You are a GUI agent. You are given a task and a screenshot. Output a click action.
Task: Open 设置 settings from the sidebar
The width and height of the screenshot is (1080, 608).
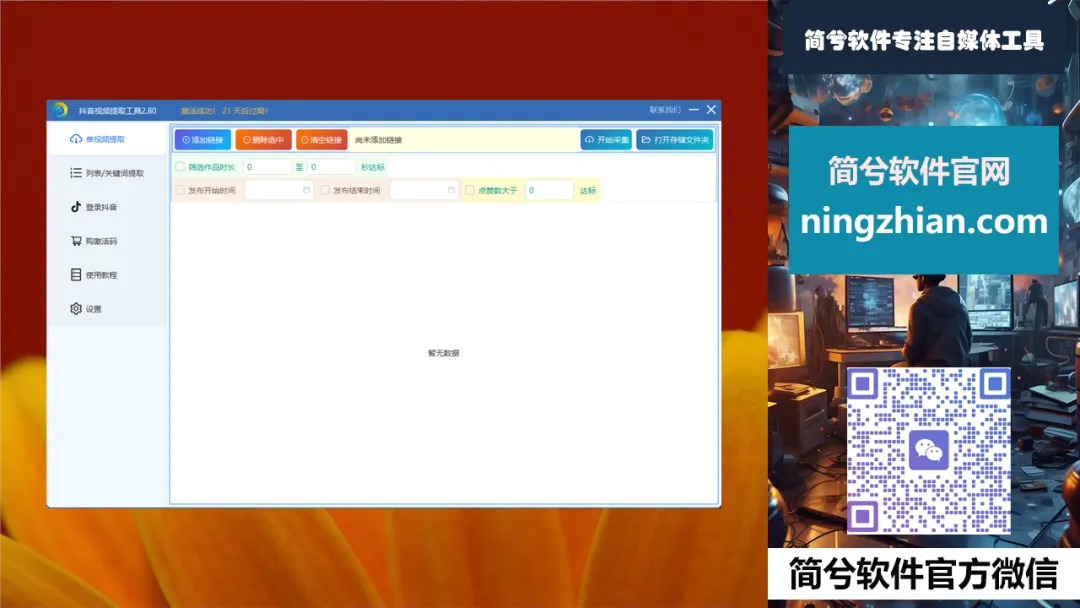pyautogui.click(x=86, y=308)
